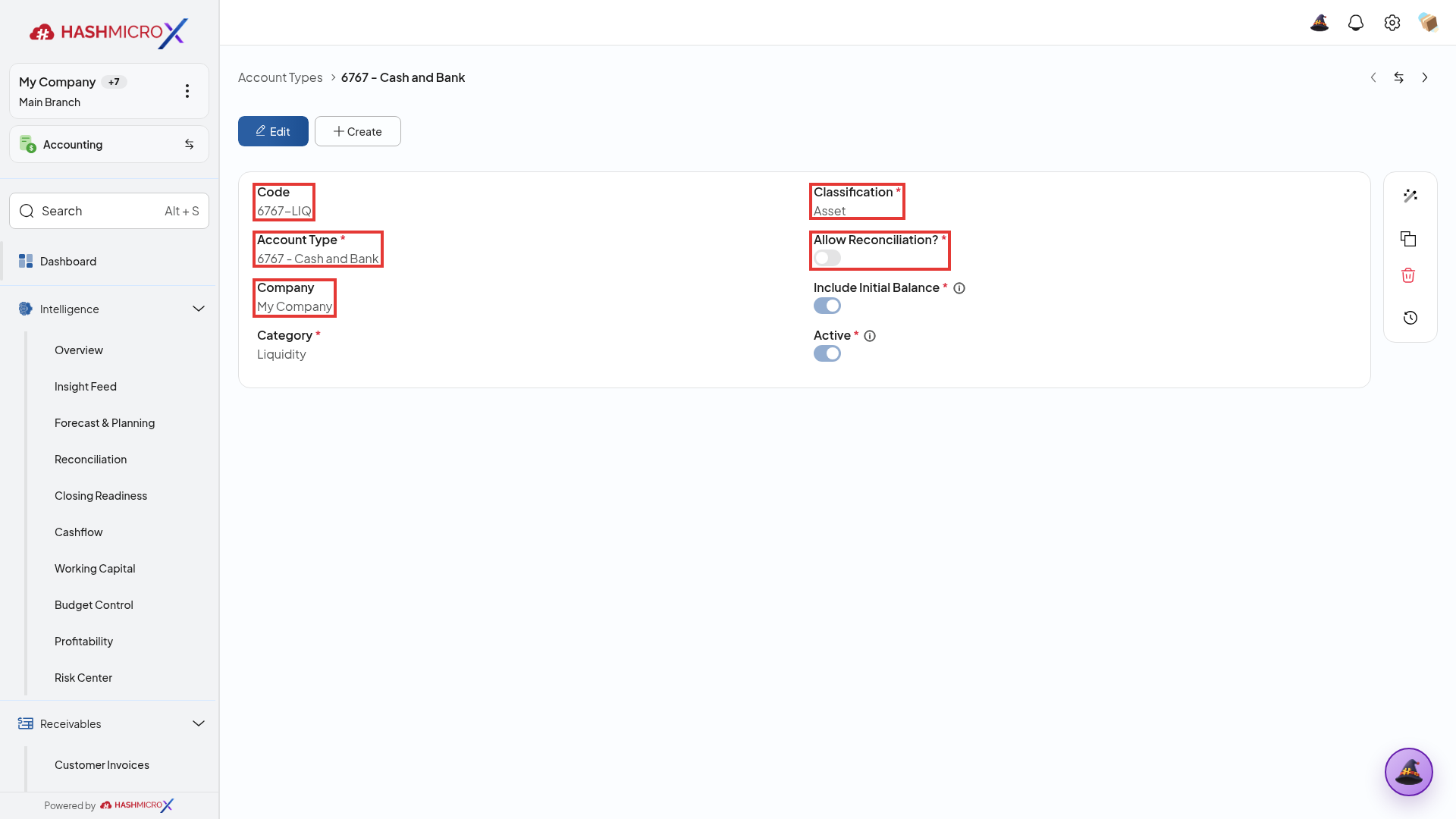The width and height of the screenshot is (1456, 819).
Task: Collapse the Receivables section chevron
Action: point(199,723)
